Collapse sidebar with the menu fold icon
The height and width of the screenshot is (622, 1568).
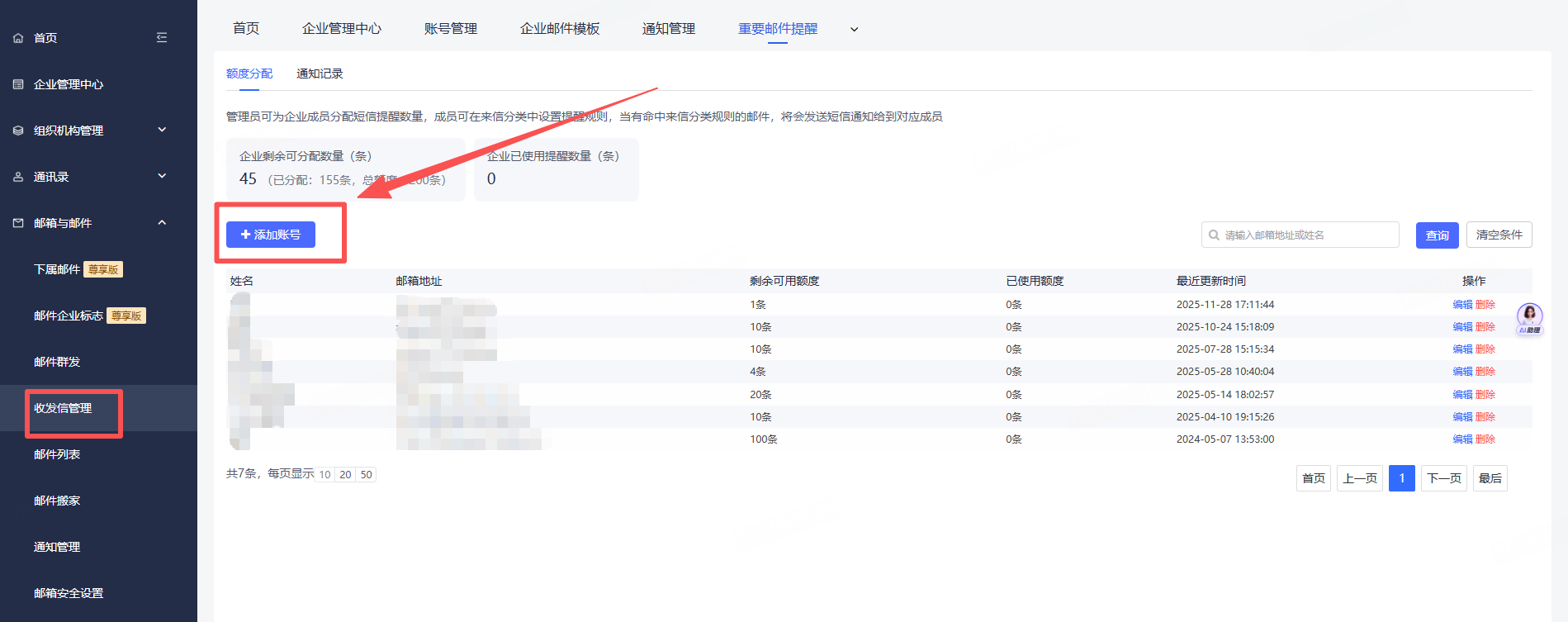coord(162,37)
